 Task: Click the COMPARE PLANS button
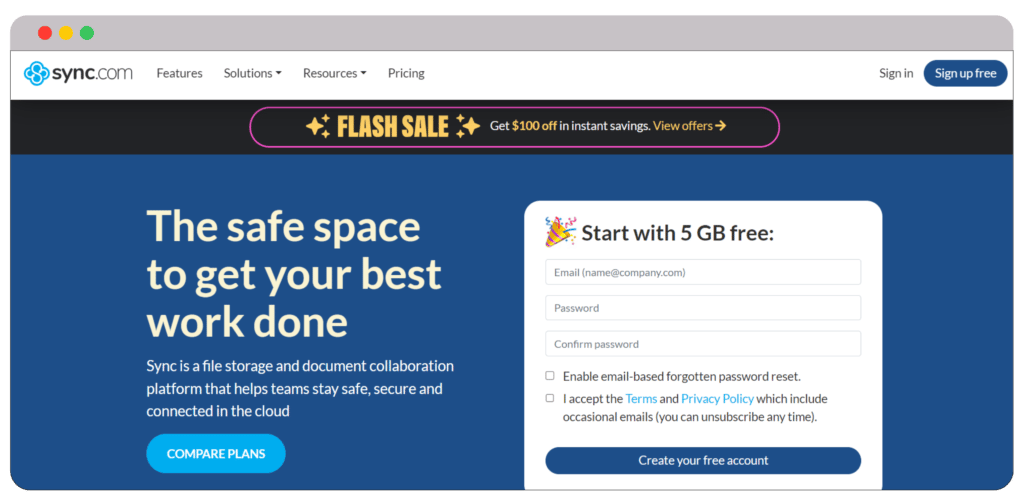216,453
